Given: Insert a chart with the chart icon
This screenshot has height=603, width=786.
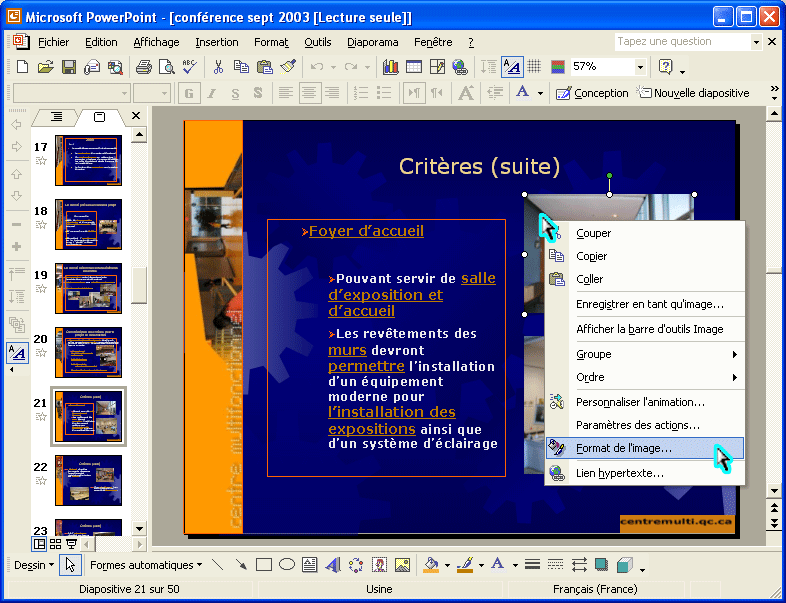Looking at the screenshot, I should 390,67.
